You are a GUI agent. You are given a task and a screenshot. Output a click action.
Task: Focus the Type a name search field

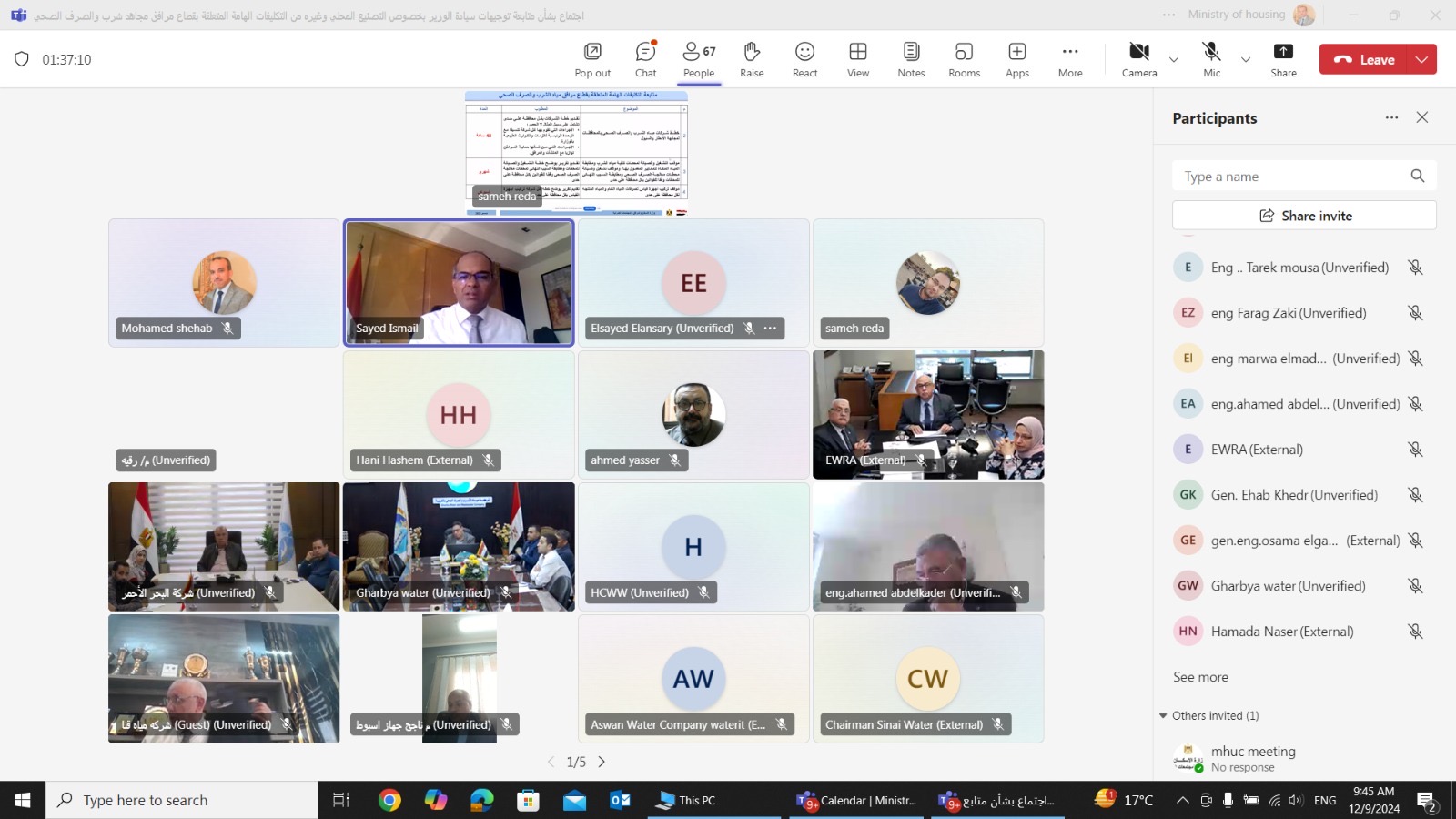pos(1304,176)
